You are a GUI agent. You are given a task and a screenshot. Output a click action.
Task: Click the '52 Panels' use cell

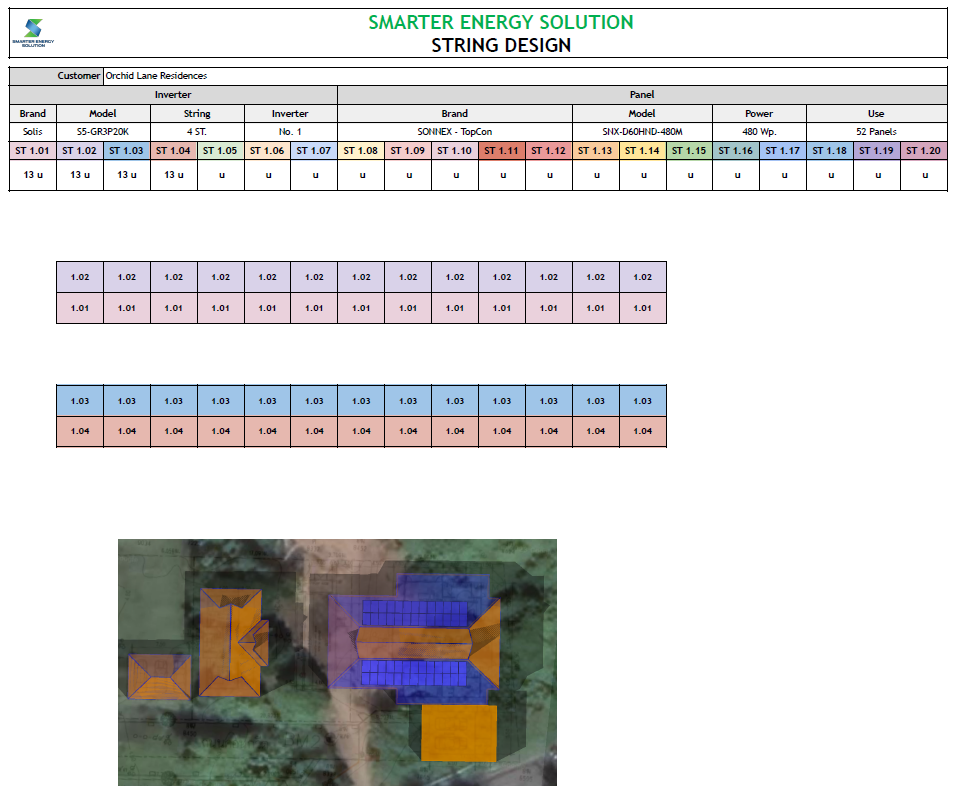tap(876, 132)
